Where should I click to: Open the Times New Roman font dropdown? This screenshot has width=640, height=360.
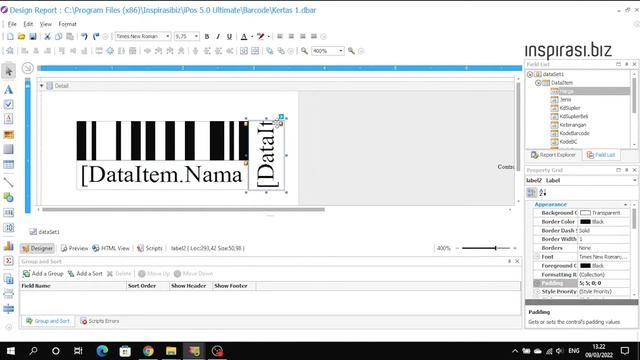click(167, 36)
